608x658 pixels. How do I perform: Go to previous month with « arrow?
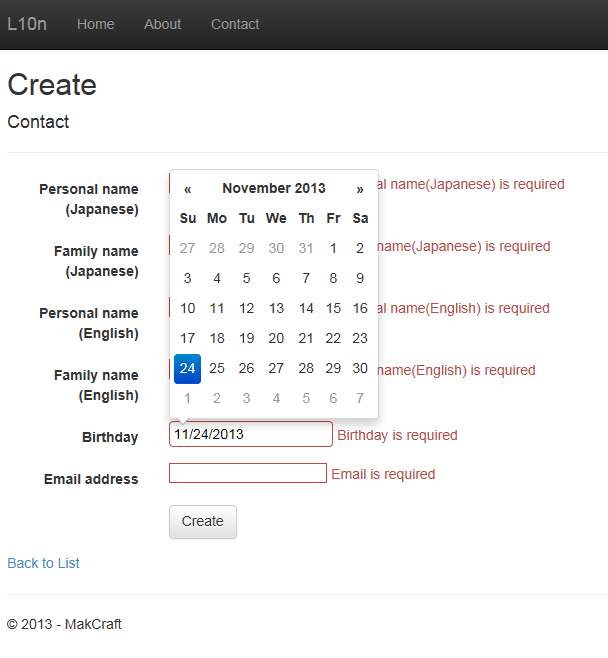pyautogui.click(x=188, y=189)
